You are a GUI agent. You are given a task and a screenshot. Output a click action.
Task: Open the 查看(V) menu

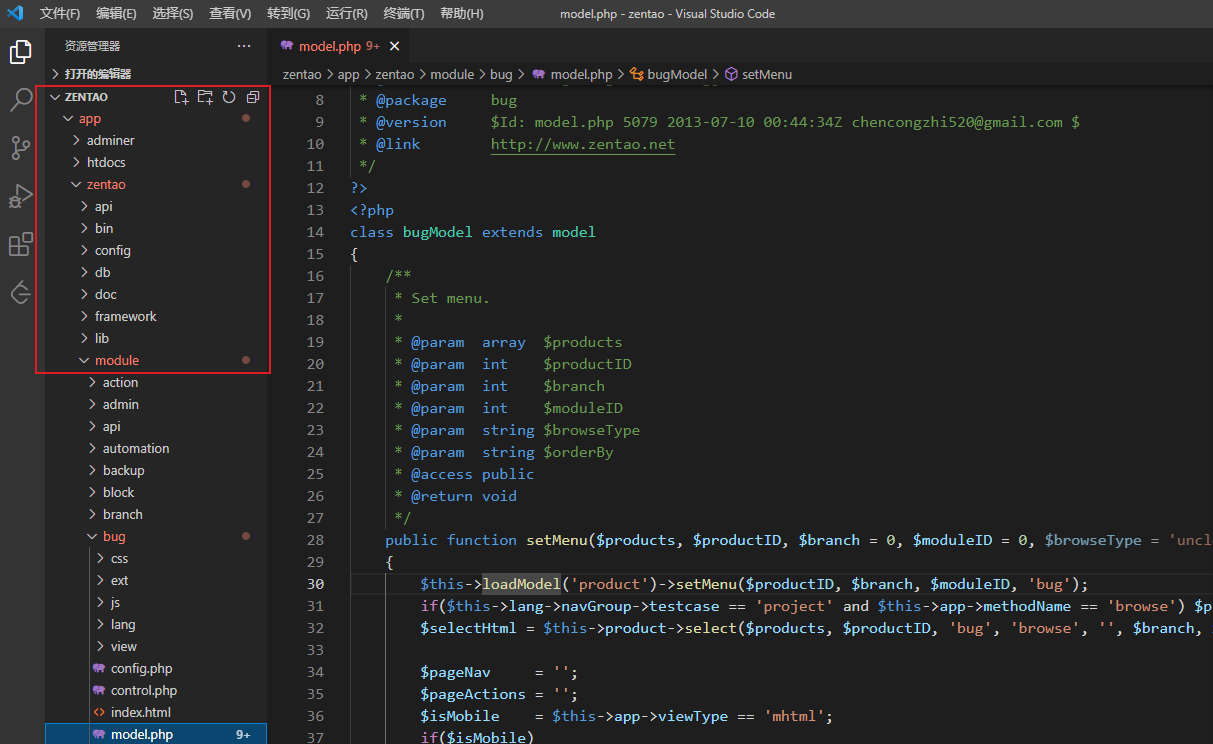click(231, 14)
